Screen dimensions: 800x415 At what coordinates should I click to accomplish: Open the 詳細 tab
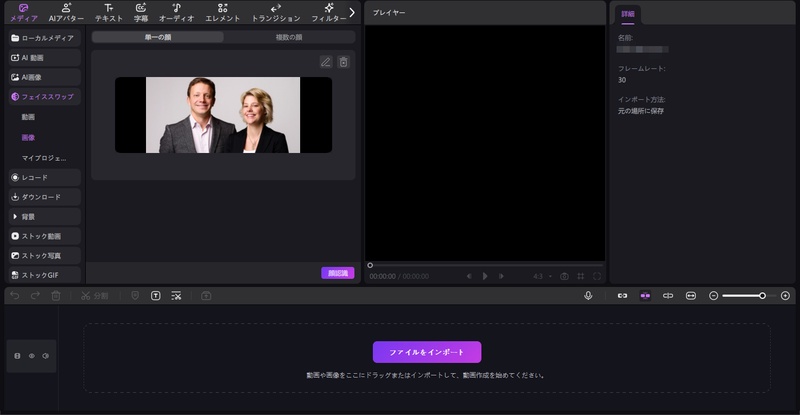click(628, 14)
